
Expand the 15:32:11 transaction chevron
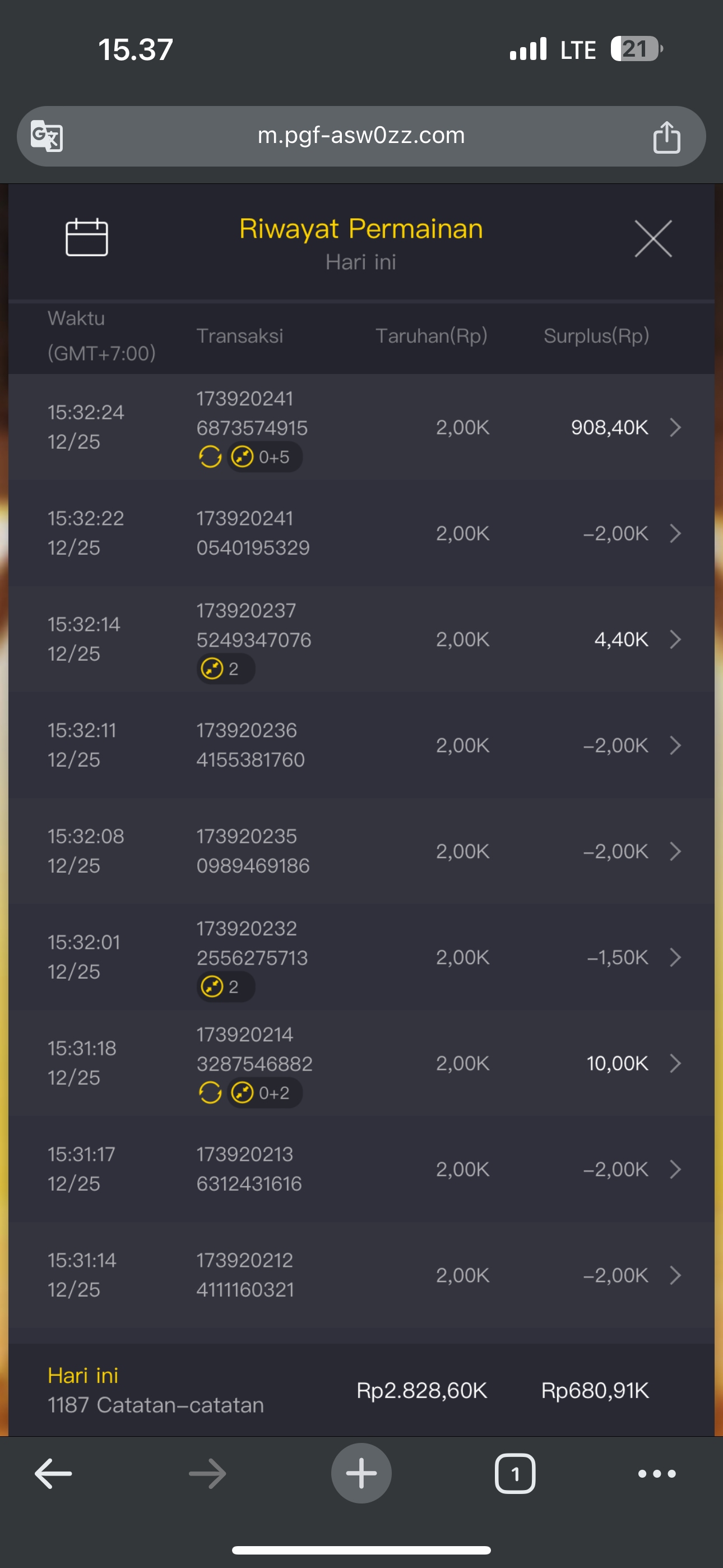click(x=675, y=745)
